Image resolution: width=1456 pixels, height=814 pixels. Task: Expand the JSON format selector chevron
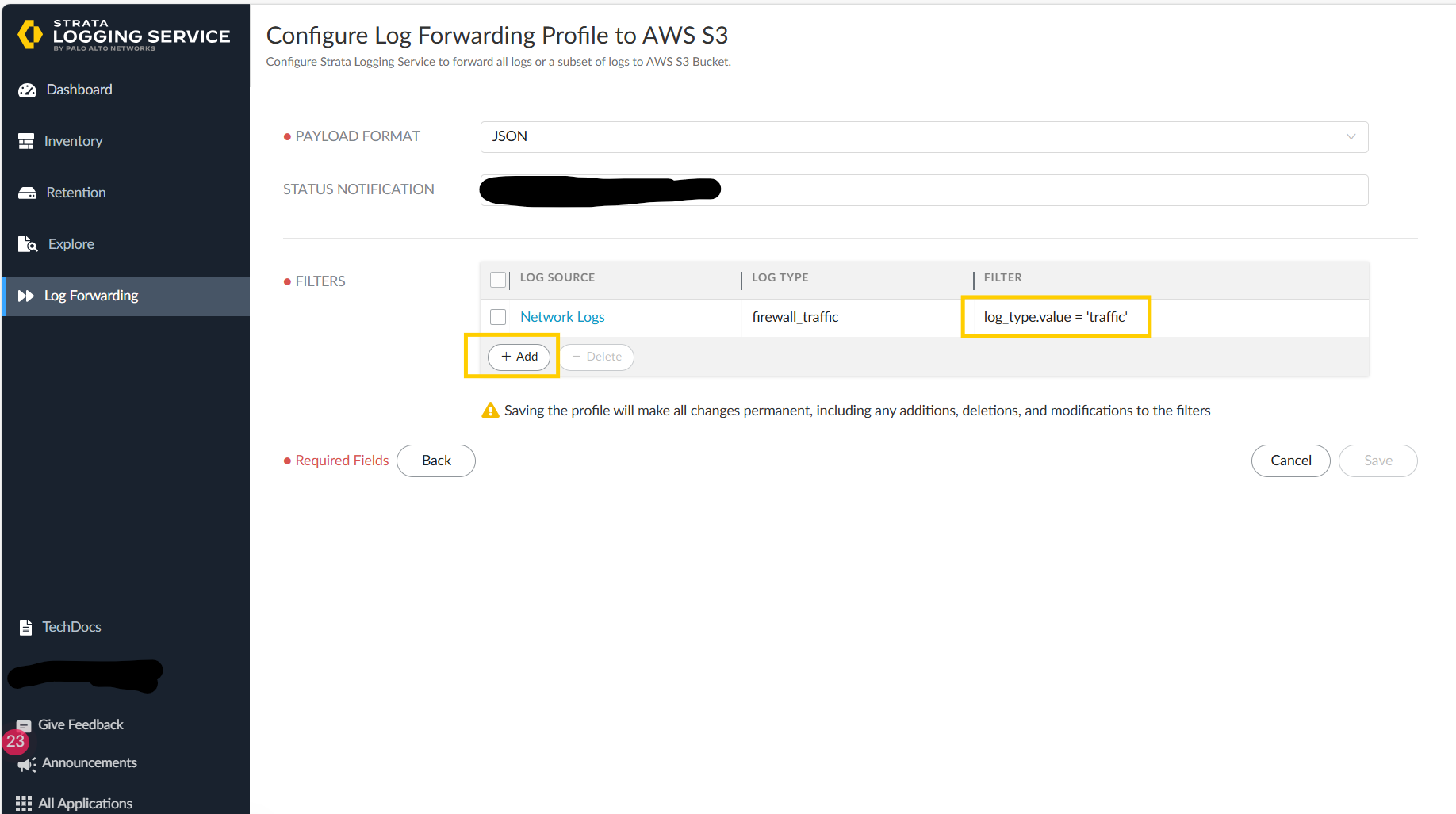pyautogui.click(x=1351, y=136)
